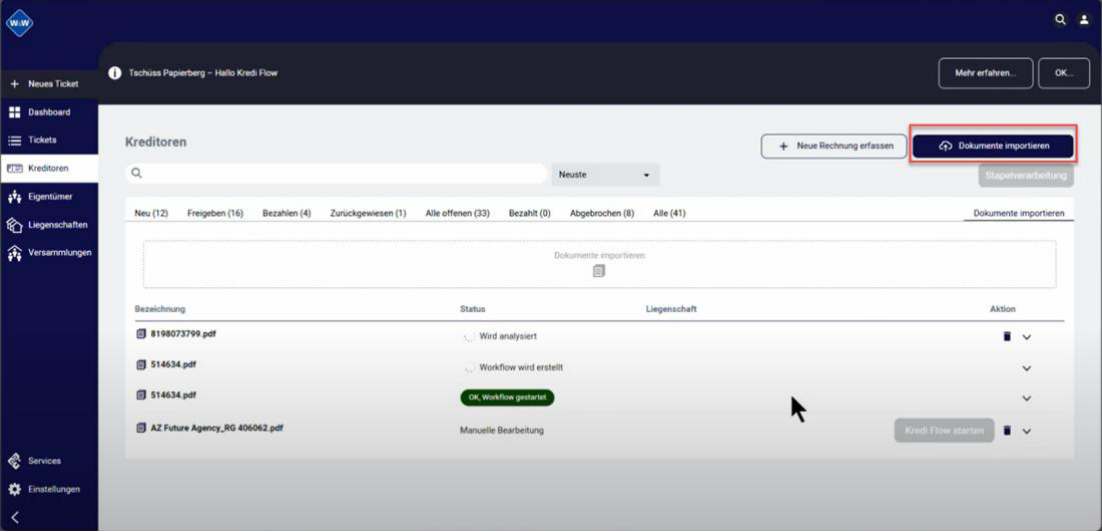Open the Neuste sort dropdown
This screenshot has width=1102, height=532.
click(x=605, y=174)
